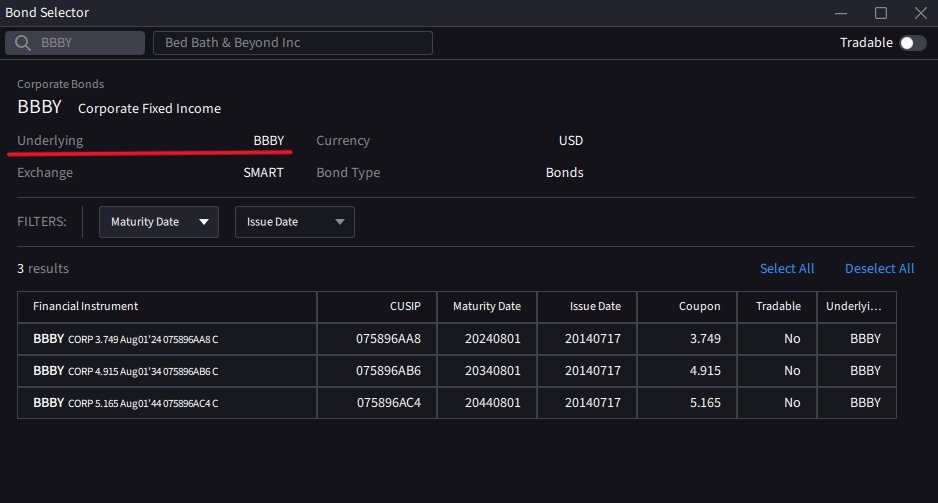Select bond BBBY CORP 3.749 Aug01'24
Image resolution: width=938 pixels, height=503 pixels.
point(167,339)
